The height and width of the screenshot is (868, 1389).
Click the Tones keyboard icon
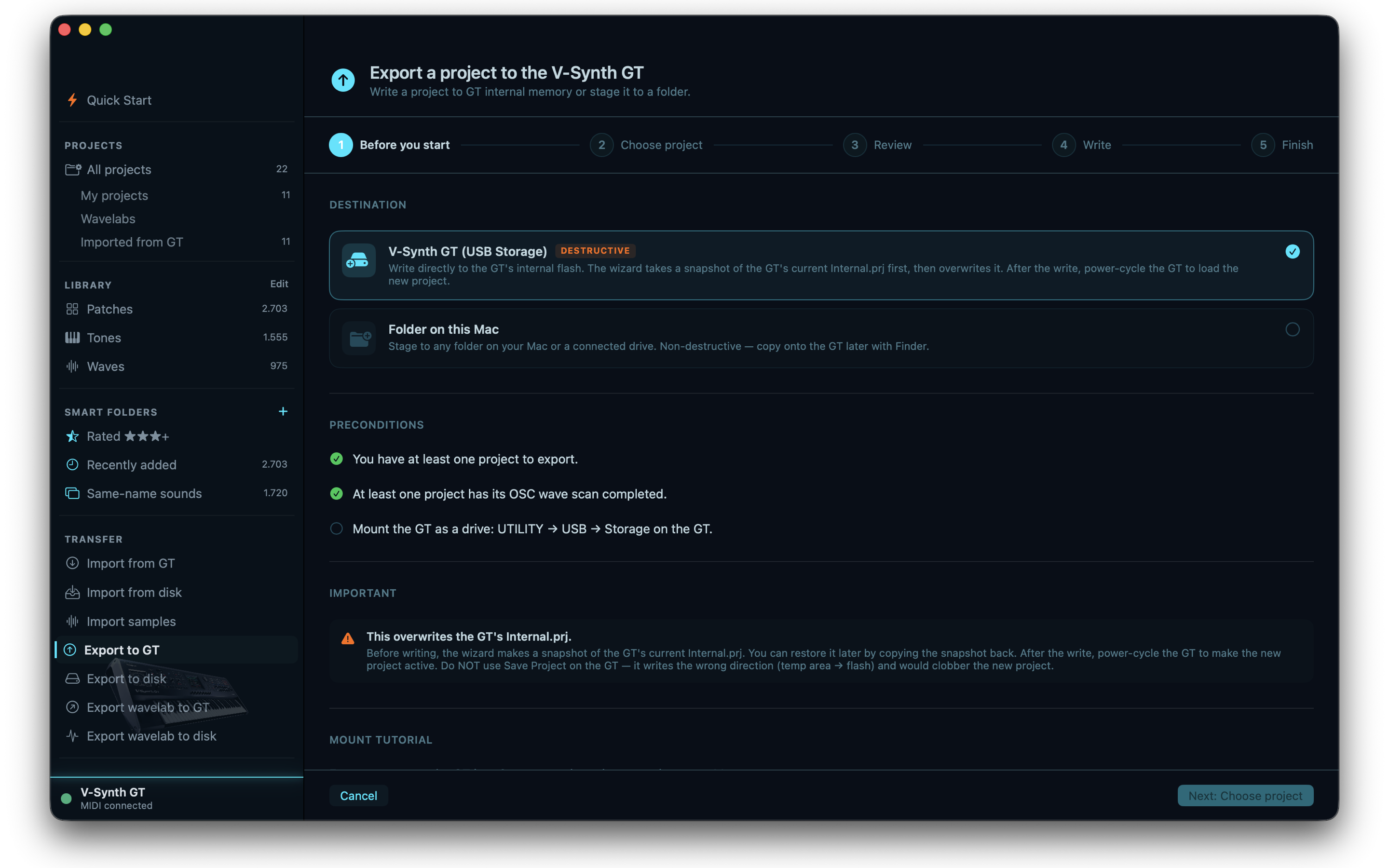(72, 338)
